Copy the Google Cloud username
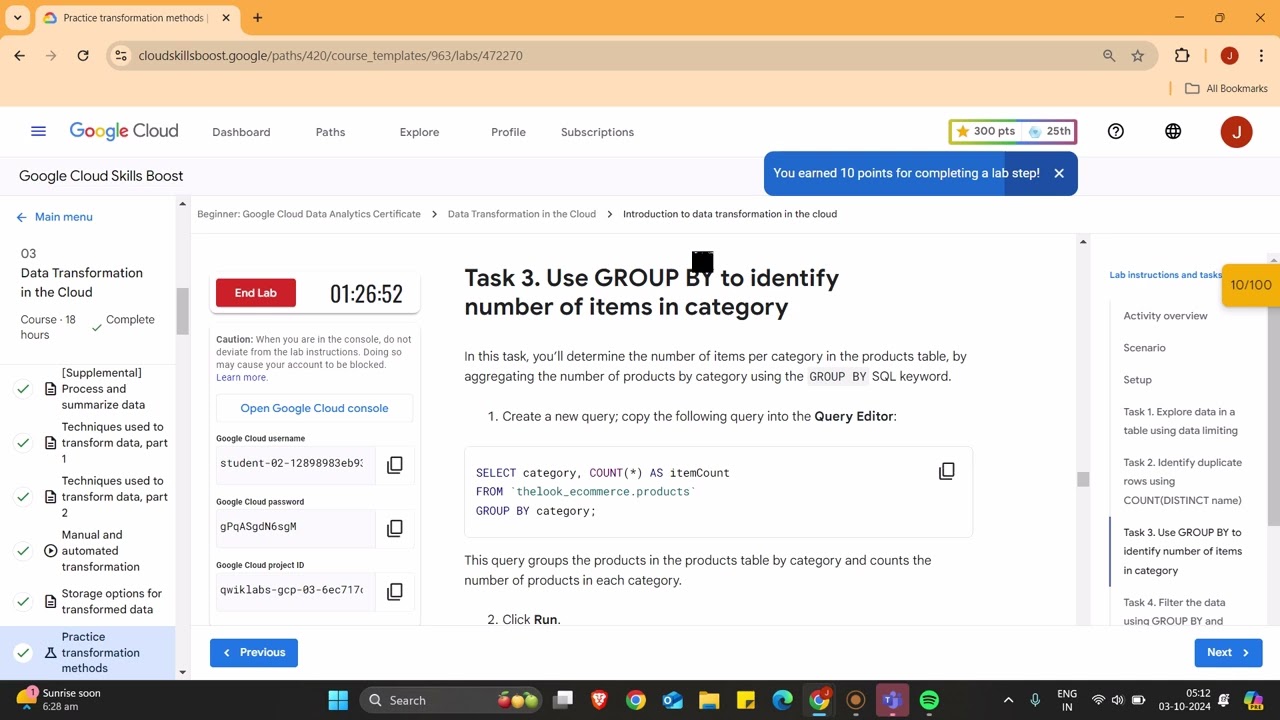Viewport: 1280px width, 720px height. (x=395, y=465)
